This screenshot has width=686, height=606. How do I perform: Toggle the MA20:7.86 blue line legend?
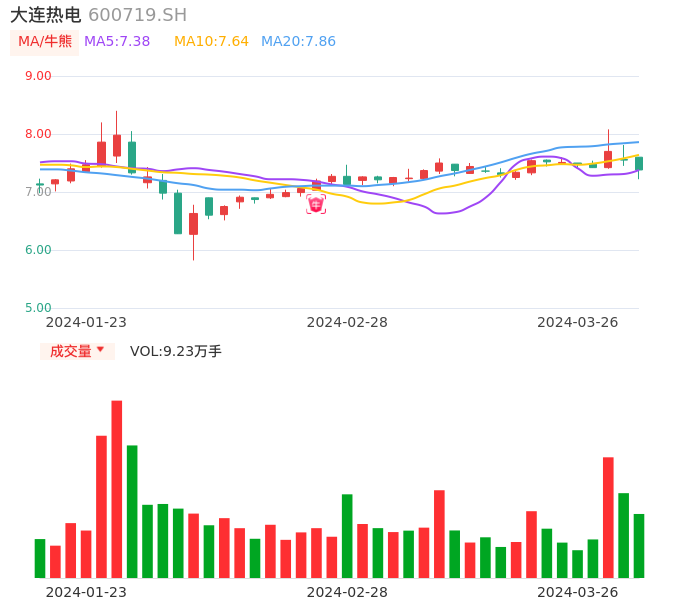tap(298, 42)
